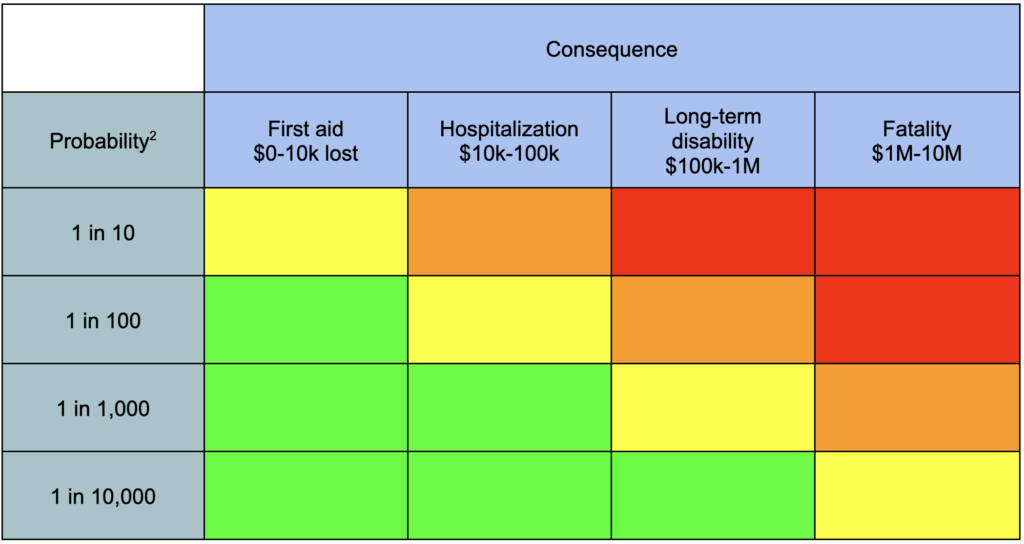
Task: Click yellow cell for Hospitalization, 1 in 100
Action: click(x=509, y=320)
